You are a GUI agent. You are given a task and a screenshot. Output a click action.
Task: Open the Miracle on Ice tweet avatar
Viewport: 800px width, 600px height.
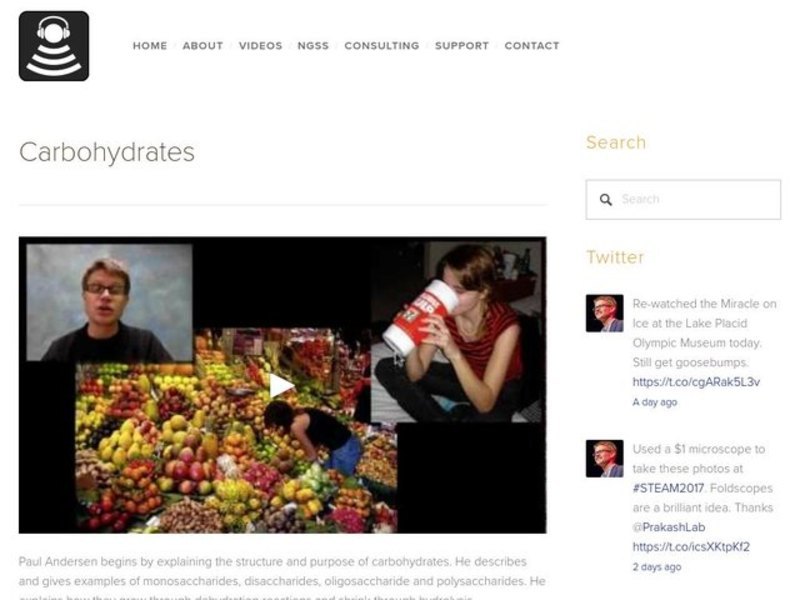pyautogui.click(x=605, y=313)
